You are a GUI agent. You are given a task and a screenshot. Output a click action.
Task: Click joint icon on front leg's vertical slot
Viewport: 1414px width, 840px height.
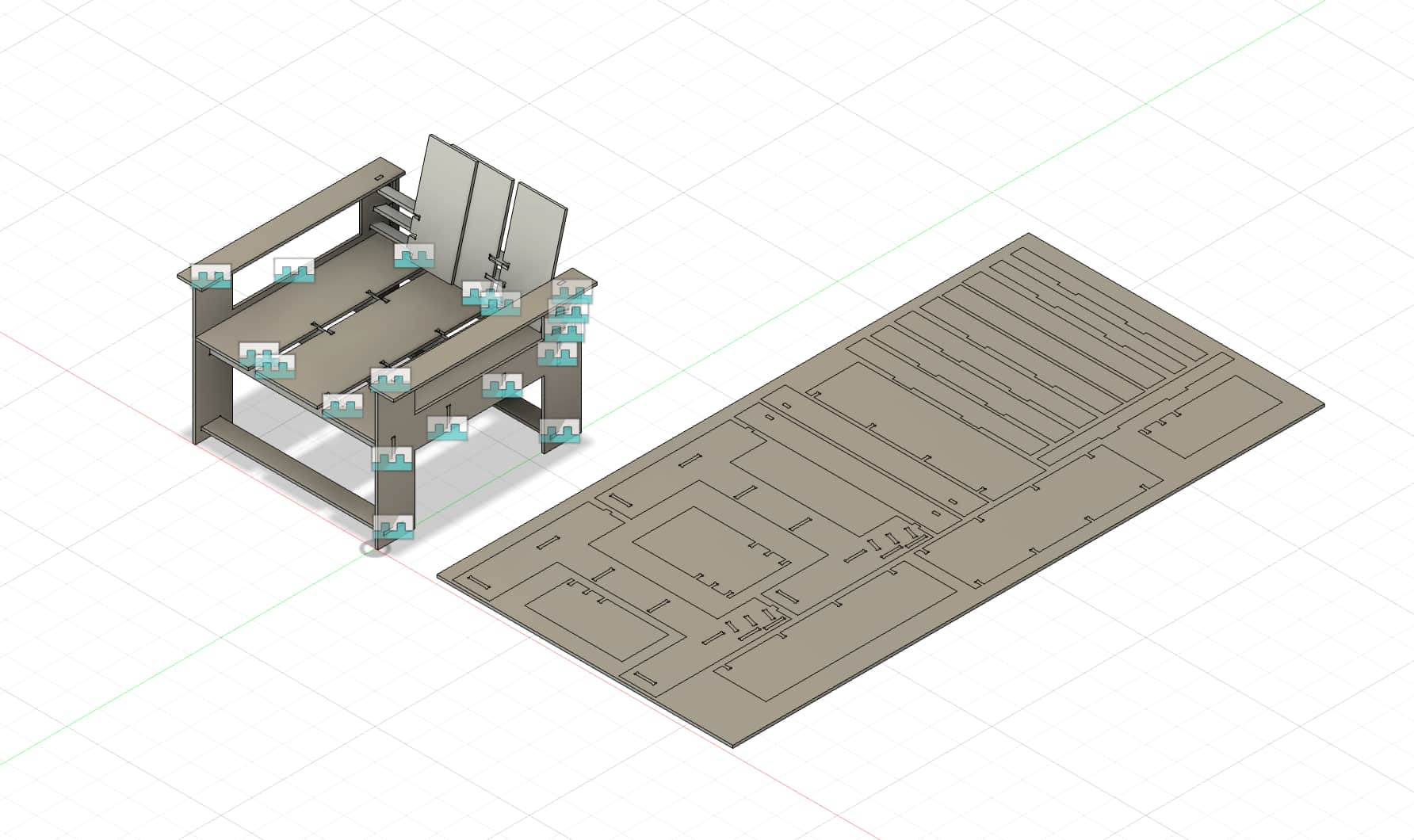tap(394, 458)
